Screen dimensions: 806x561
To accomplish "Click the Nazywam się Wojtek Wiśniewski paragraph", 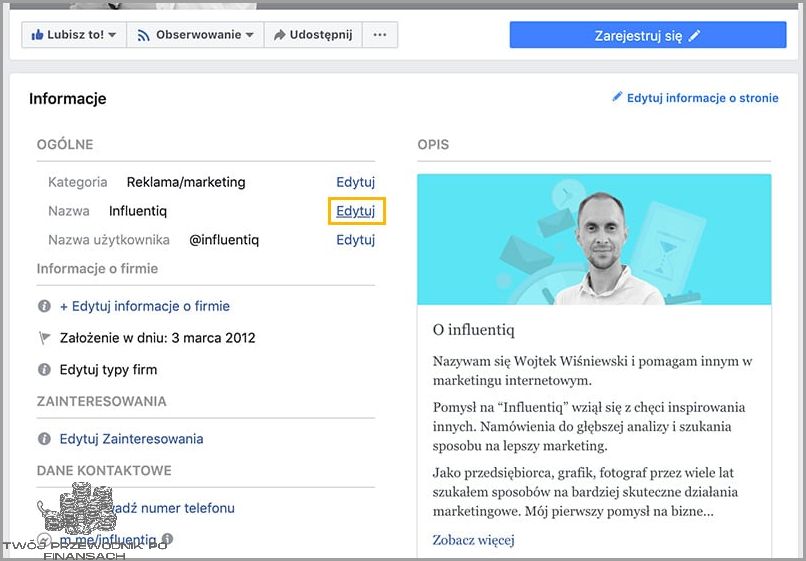I will pos(592,371).
